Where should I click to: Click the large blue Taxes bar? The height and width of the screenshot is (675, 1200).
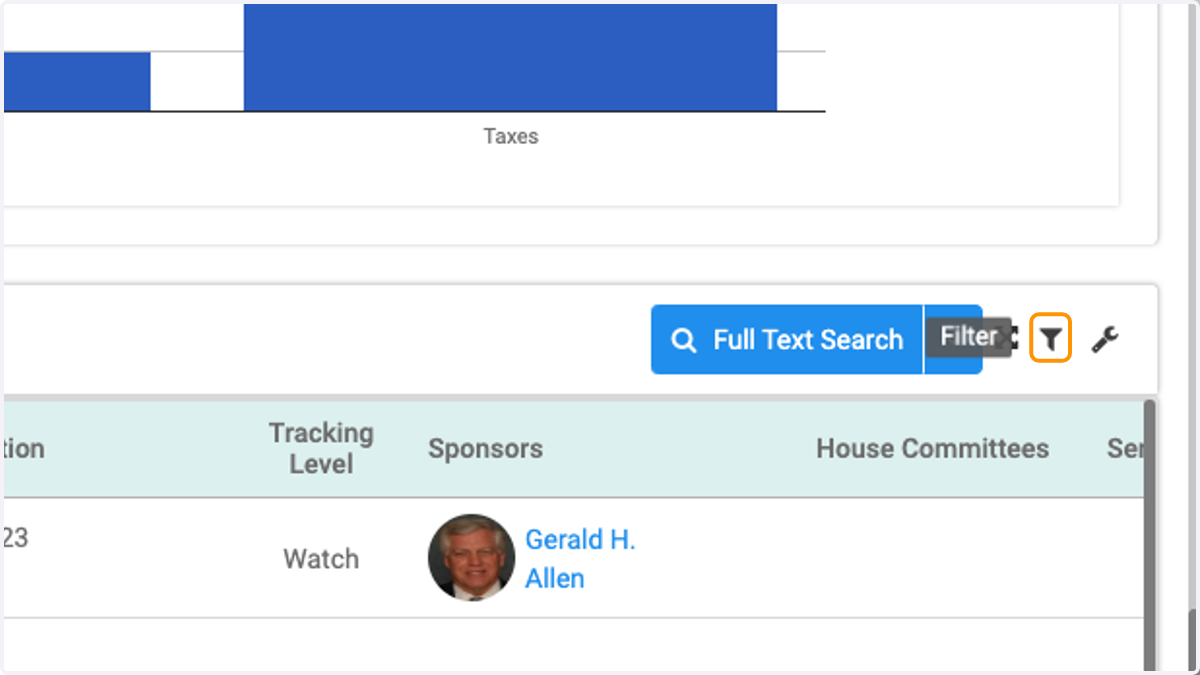click(x=510, y=58)
